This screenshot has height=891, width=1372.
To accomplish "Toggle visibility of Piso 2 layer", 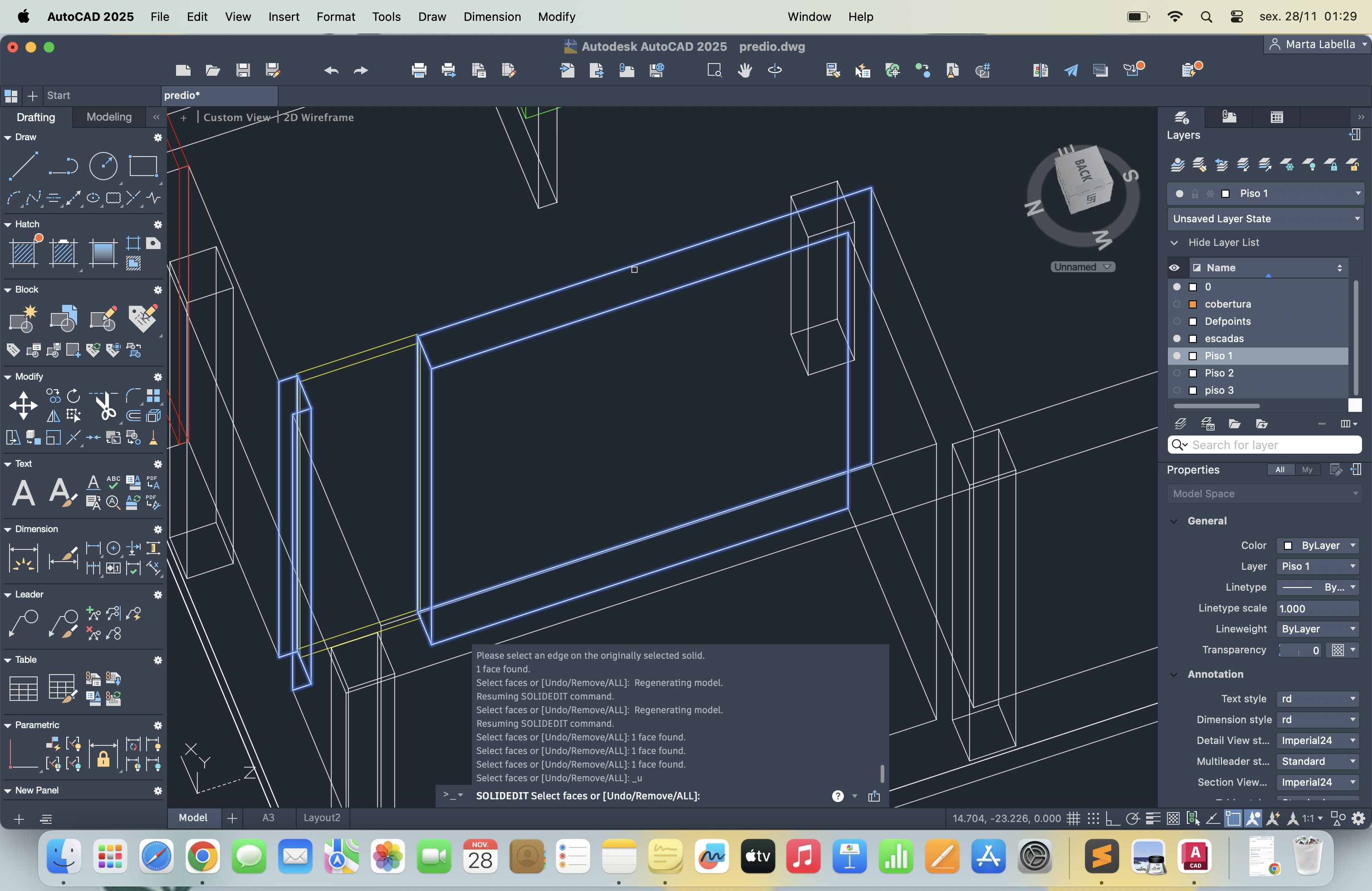I will point(1176,373).
